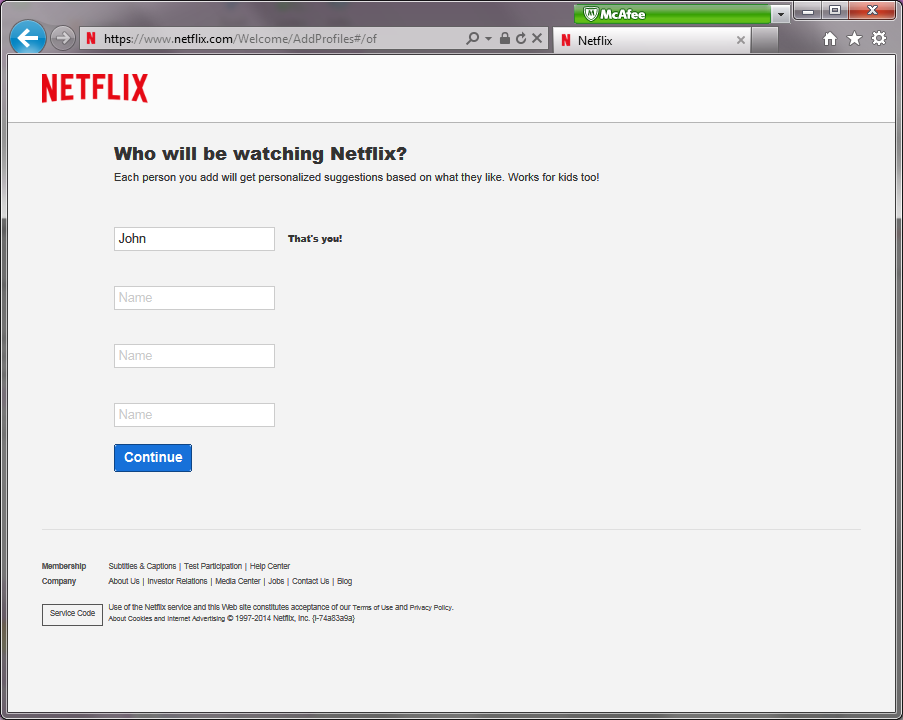This screenshot has width=903, height=720.
Task: Click the third Name input field
Action: [x=194, y=356]
